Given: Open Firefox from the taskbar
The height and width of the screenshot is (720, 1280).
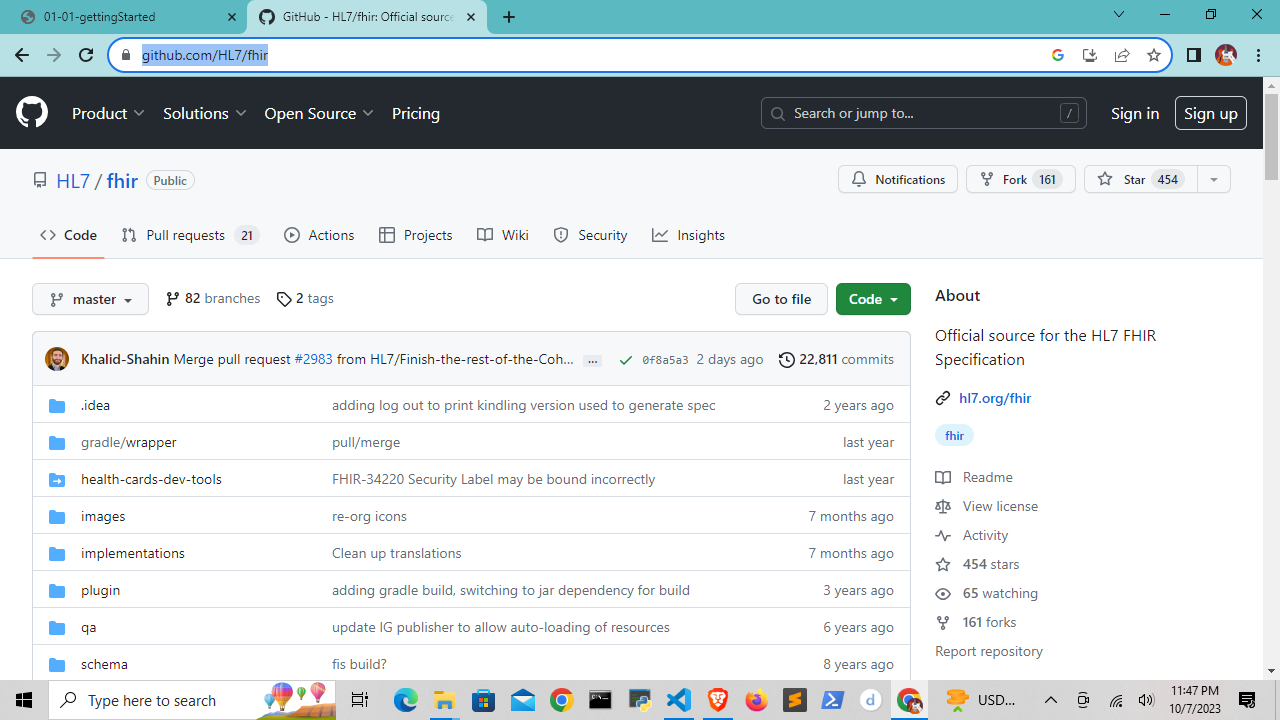Looking at the screenshot, I should 756,700.
